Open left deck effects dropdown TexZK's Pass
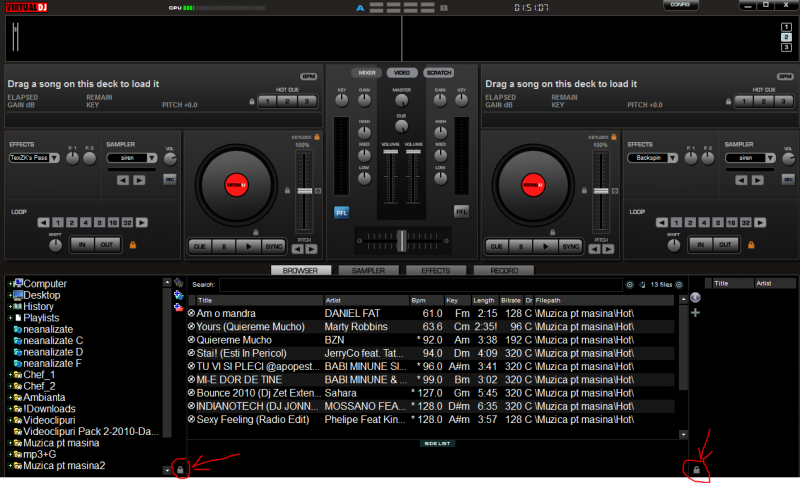 [x=34, y=158]
